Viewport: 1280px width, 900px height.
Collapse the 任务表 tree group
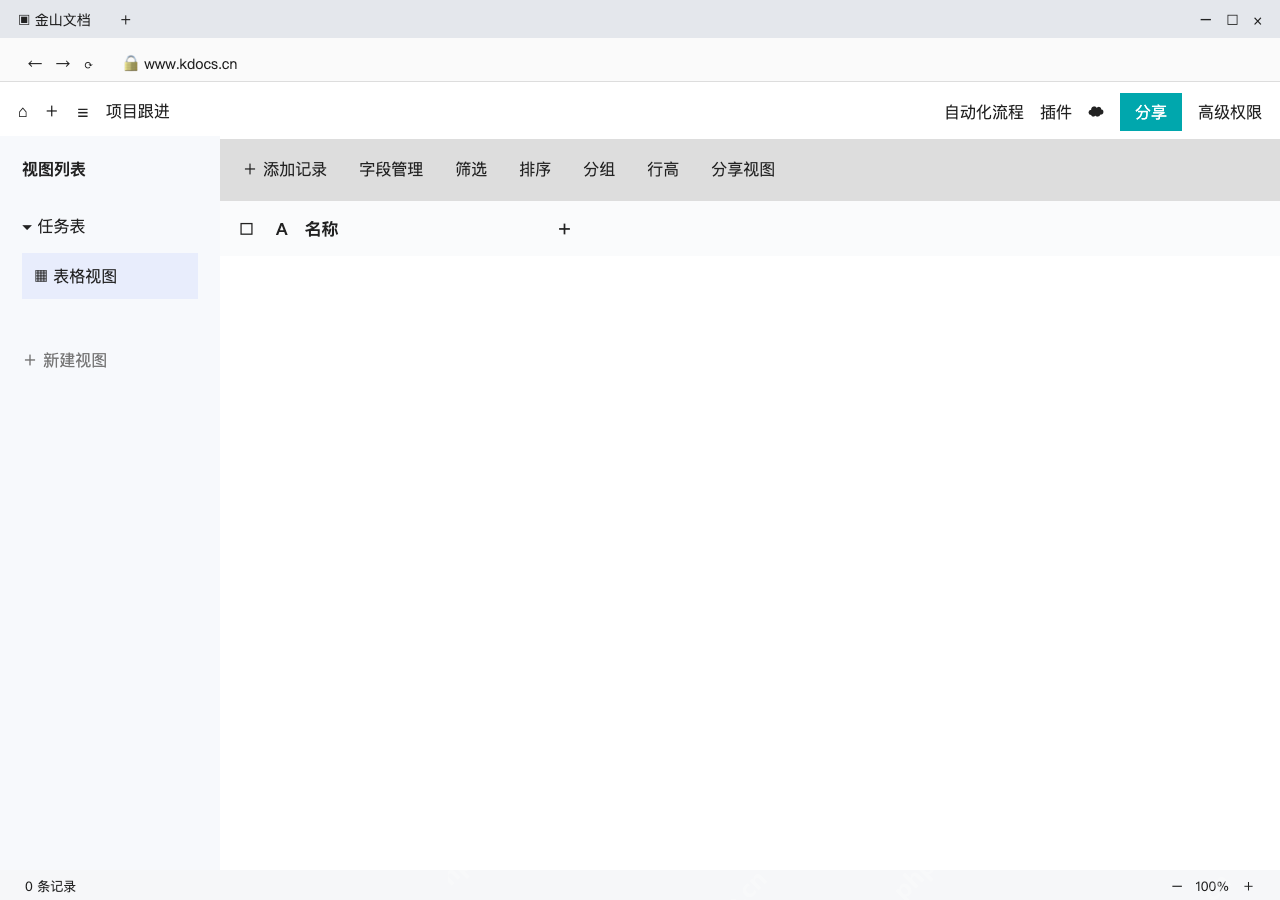pos(27,228)
